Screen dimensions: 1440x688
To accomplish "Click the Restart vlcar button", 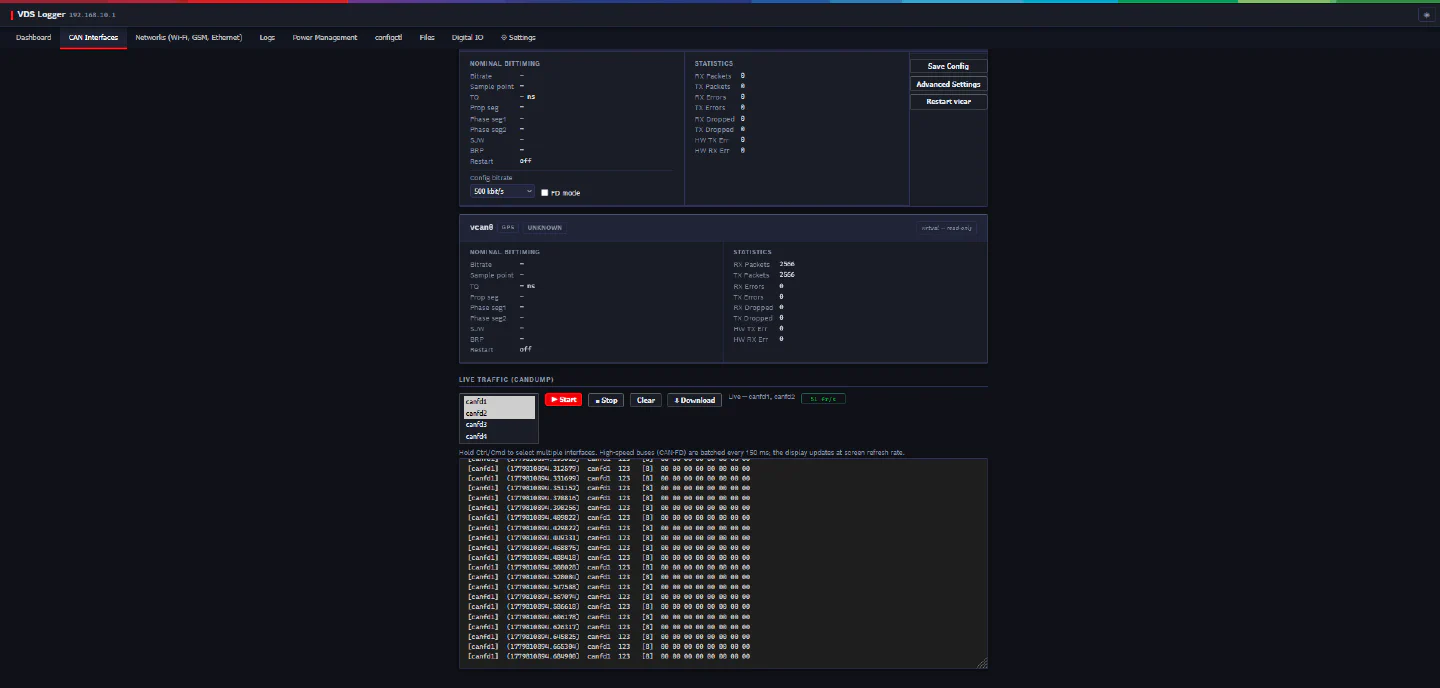I will [948, 102].
